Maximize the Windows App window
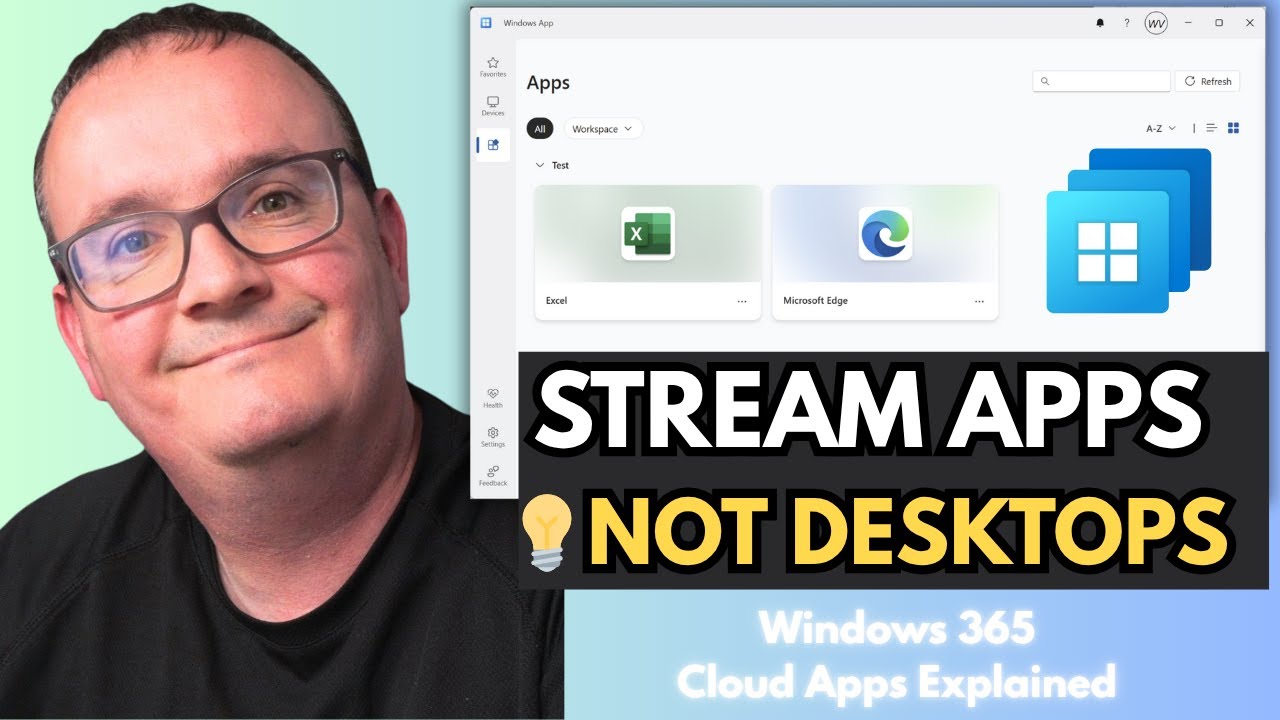The image size is (1280, 720). click(1219, 23)
